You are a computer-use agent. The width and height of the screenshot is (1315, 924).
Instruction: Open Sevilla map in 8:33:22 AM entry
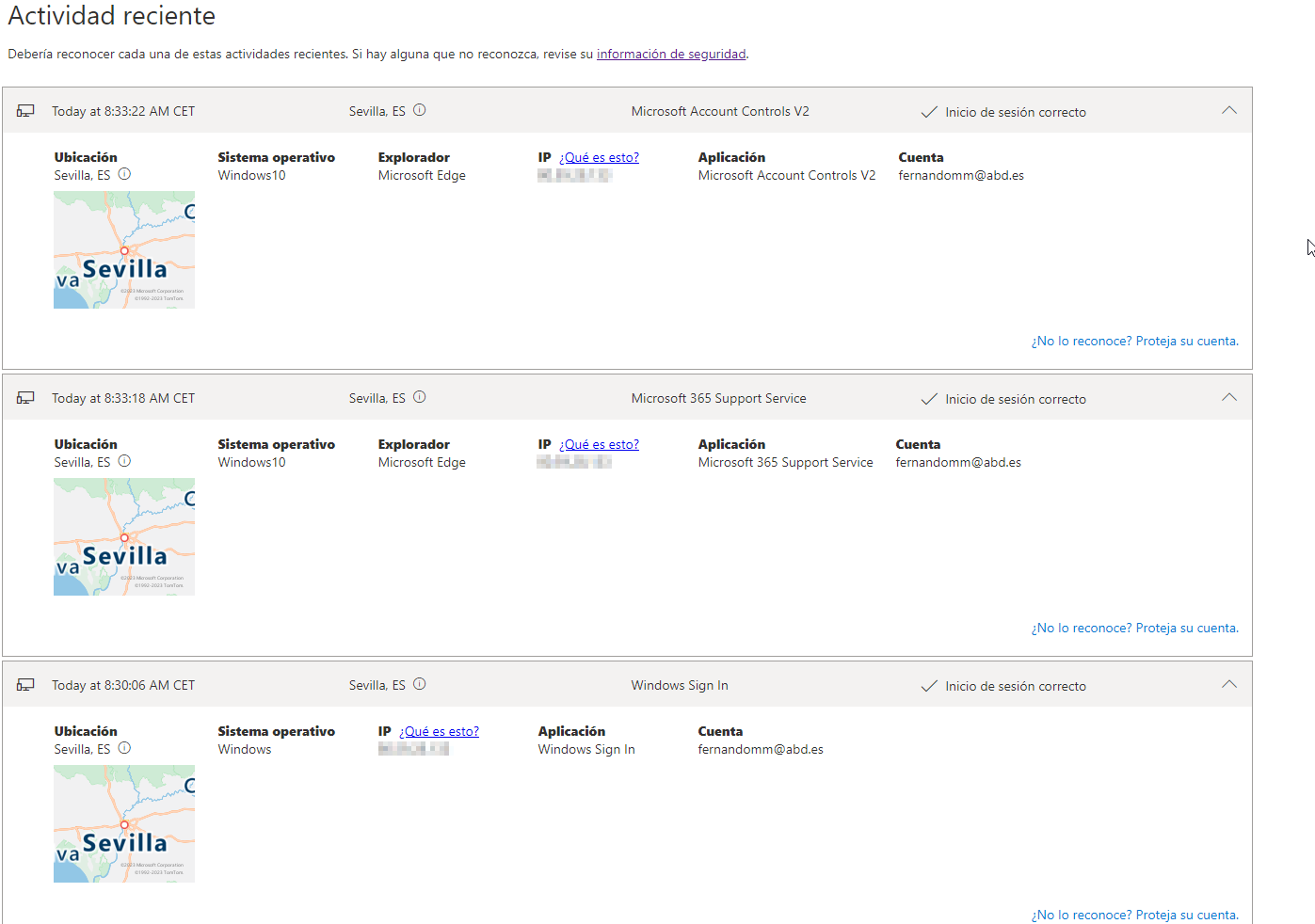(124, 250)
